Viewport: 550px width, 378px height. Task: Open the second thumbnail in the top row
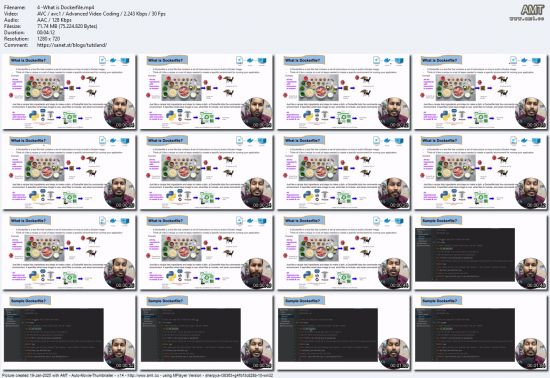pos(206,92)
